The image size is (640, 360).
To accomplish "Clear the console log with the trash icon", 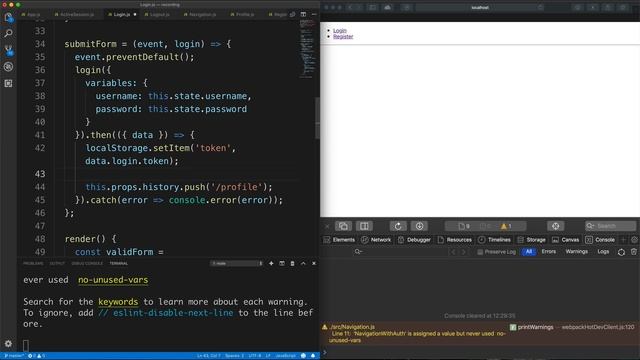I will click(x=633, y=252).
